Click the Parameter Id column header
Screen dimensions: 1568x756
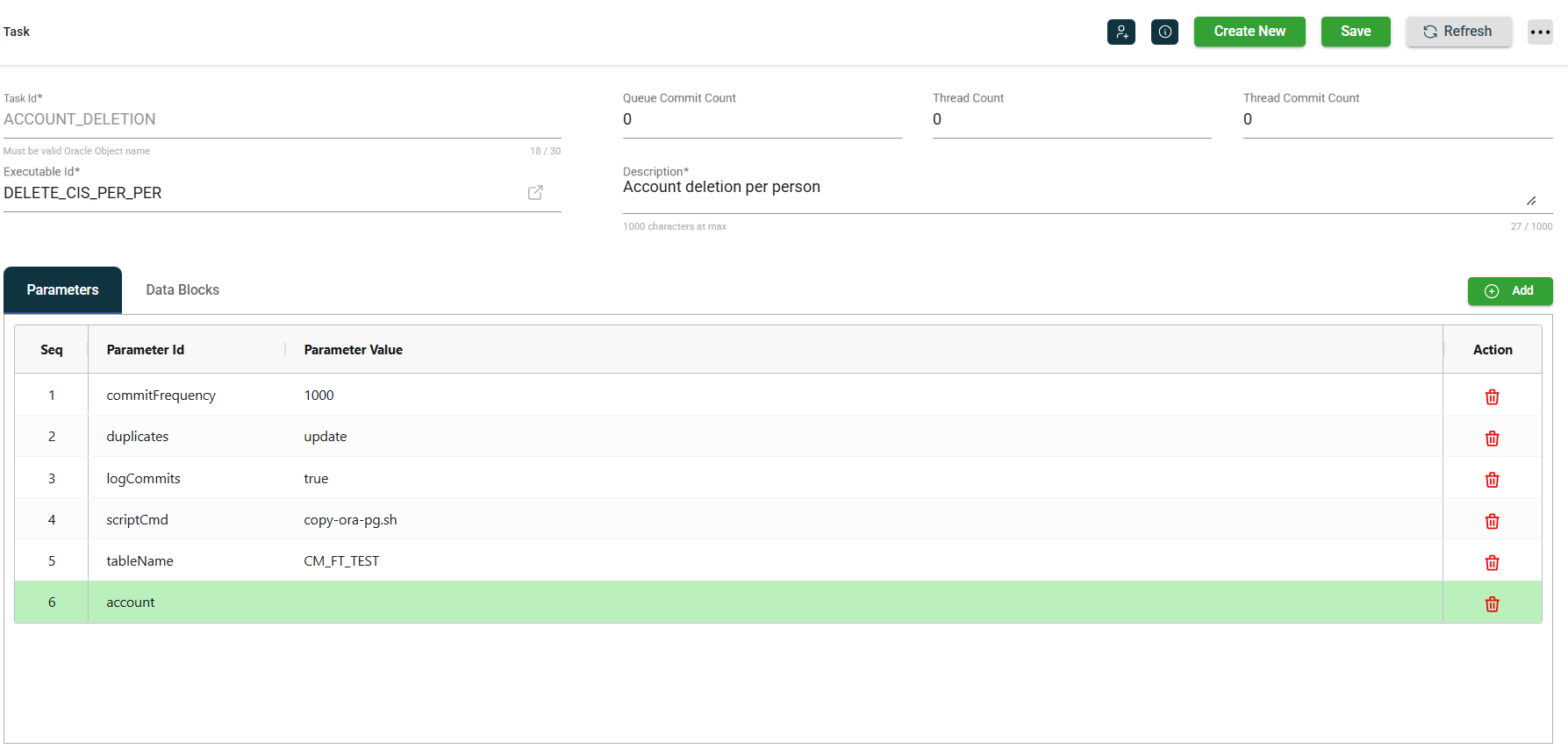tap(146, 350)
